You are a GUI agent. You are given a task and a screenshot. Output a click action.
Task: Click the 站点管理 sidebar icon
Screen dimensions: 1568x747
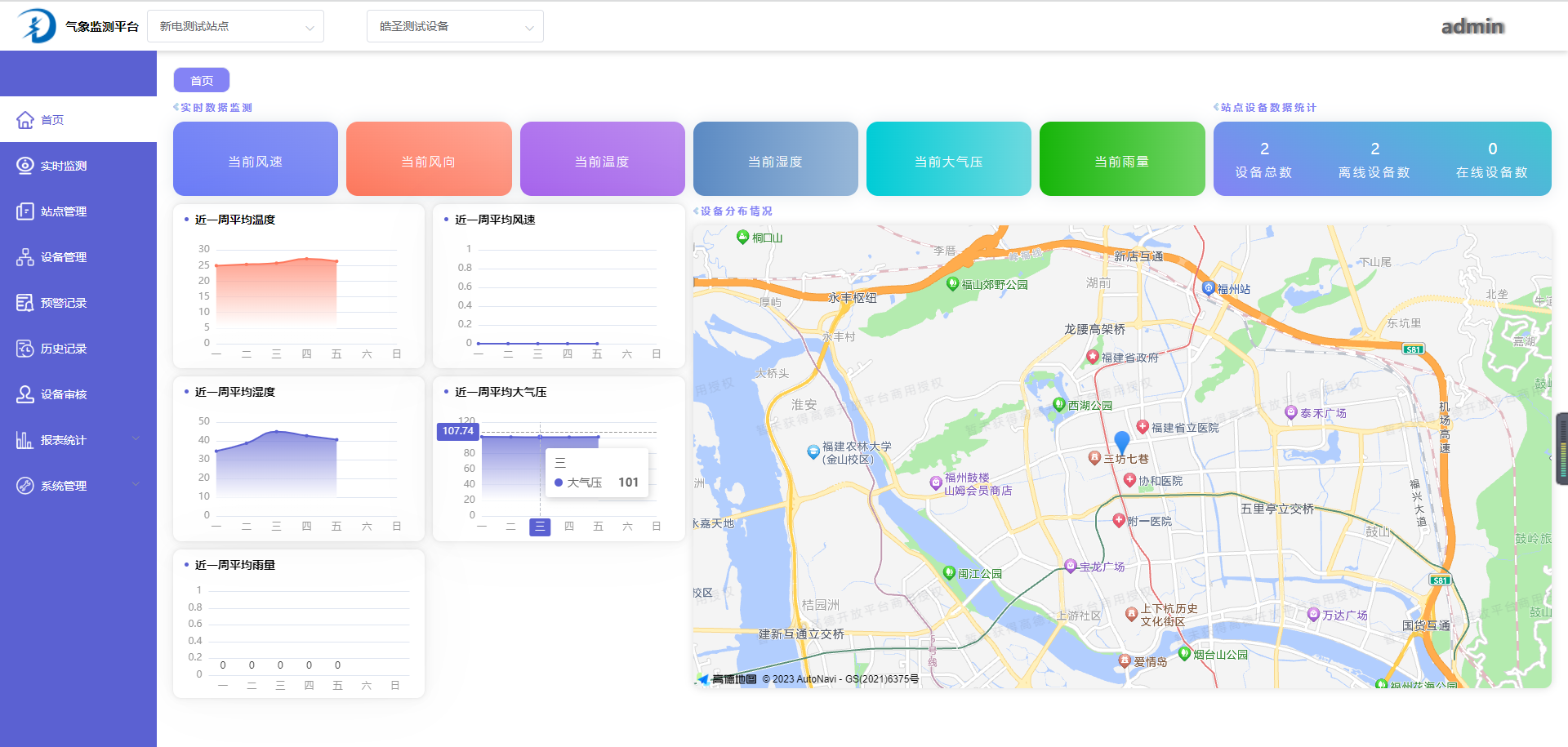[x=25, y=211]
